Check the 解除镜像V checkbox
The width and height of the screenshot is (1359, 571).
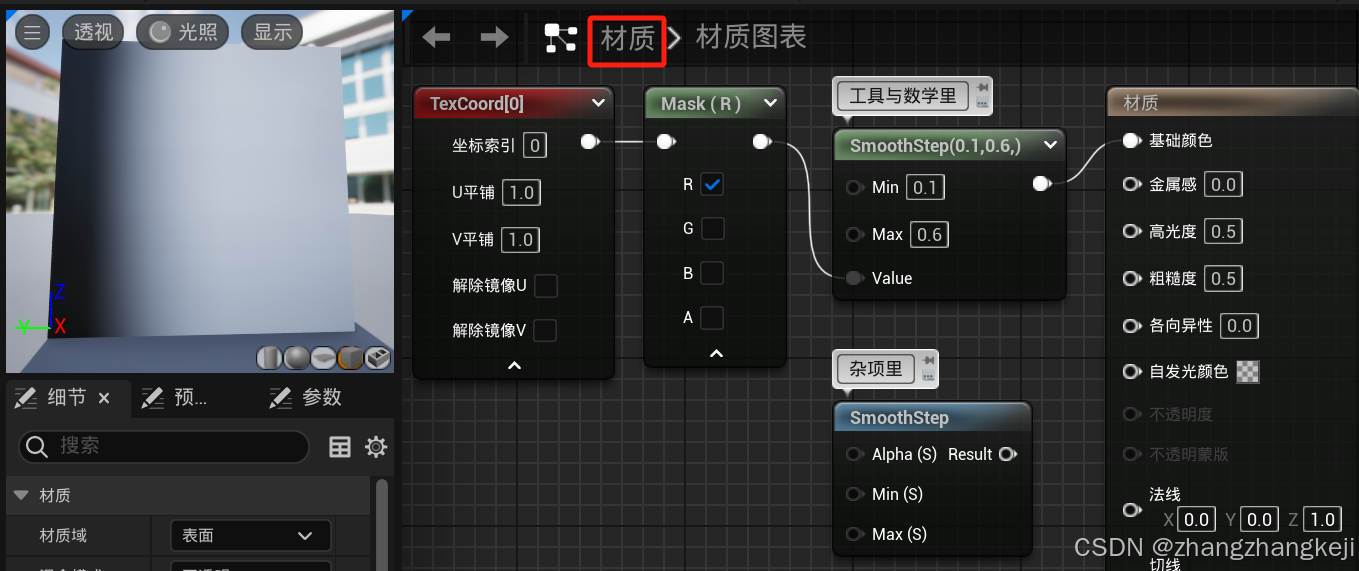[545, 331]
